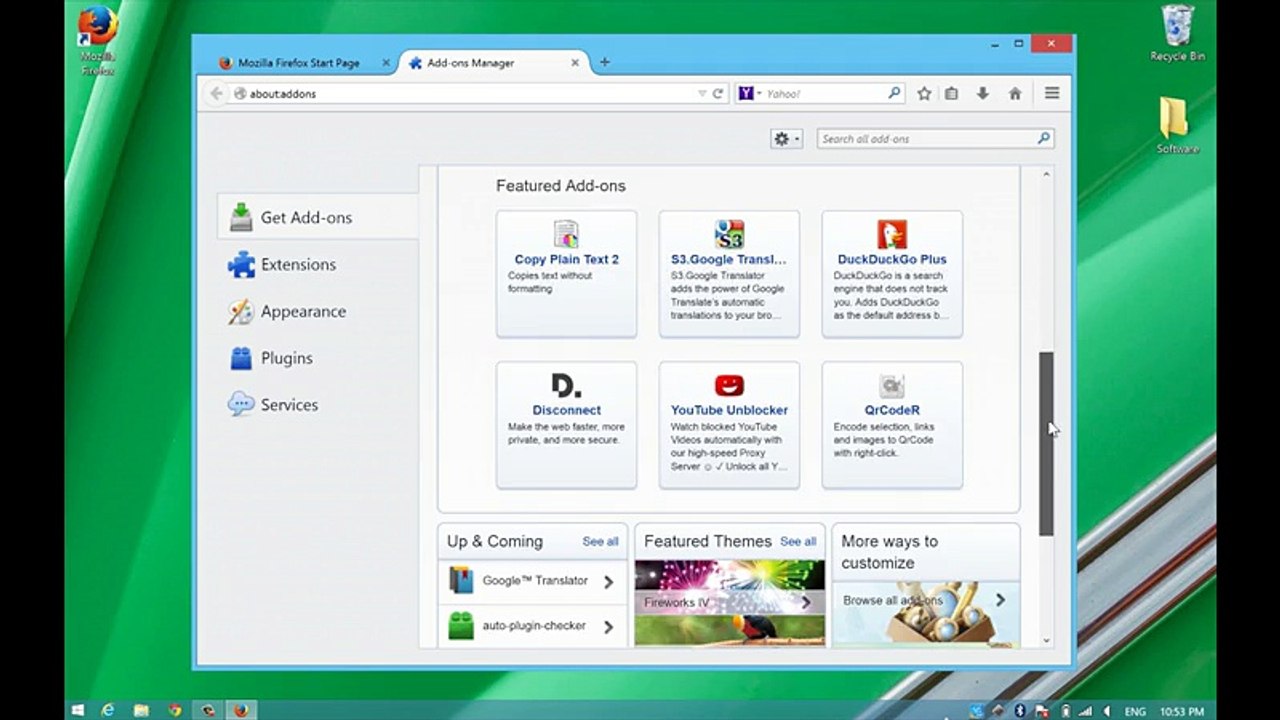
Task: Open the Appearance category
Action: tap(317, 311)
